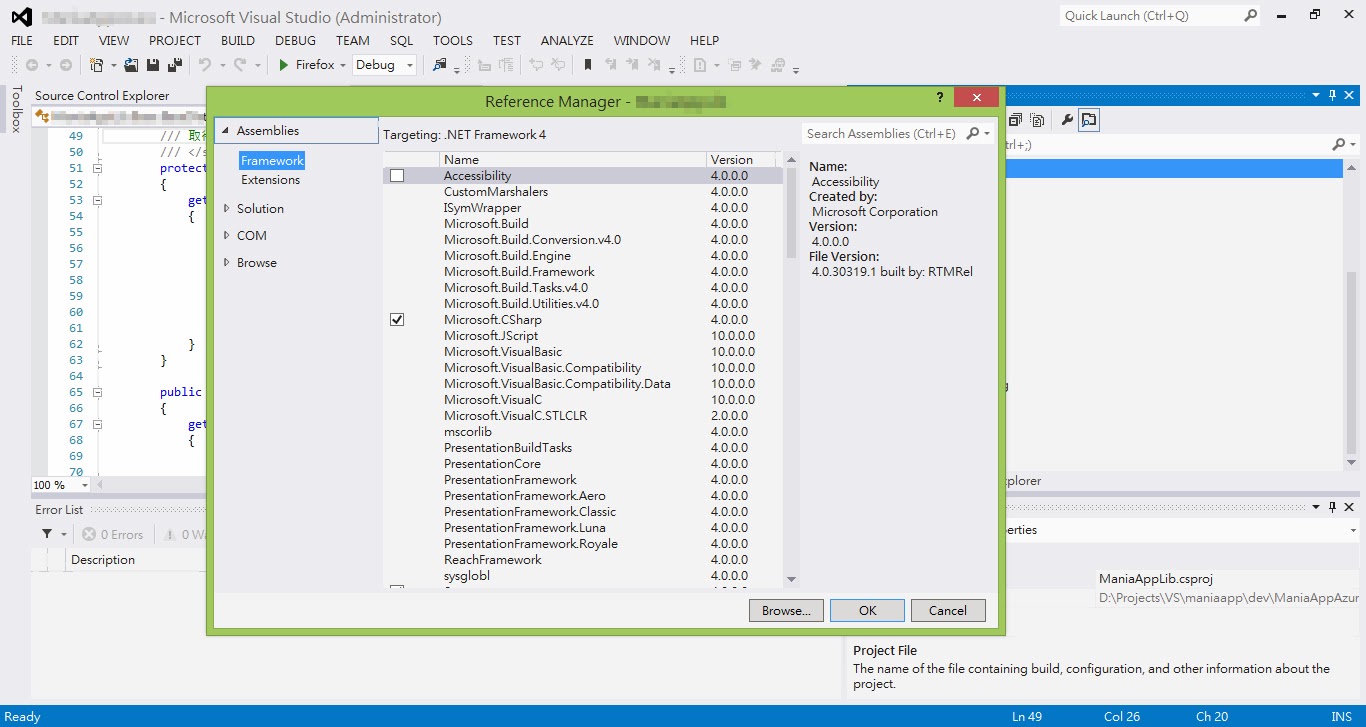The width and height of the screenshot is (1366, 727).
Task: Toggle a bookmark using the bookmark icon
Action: click(588, 64)
